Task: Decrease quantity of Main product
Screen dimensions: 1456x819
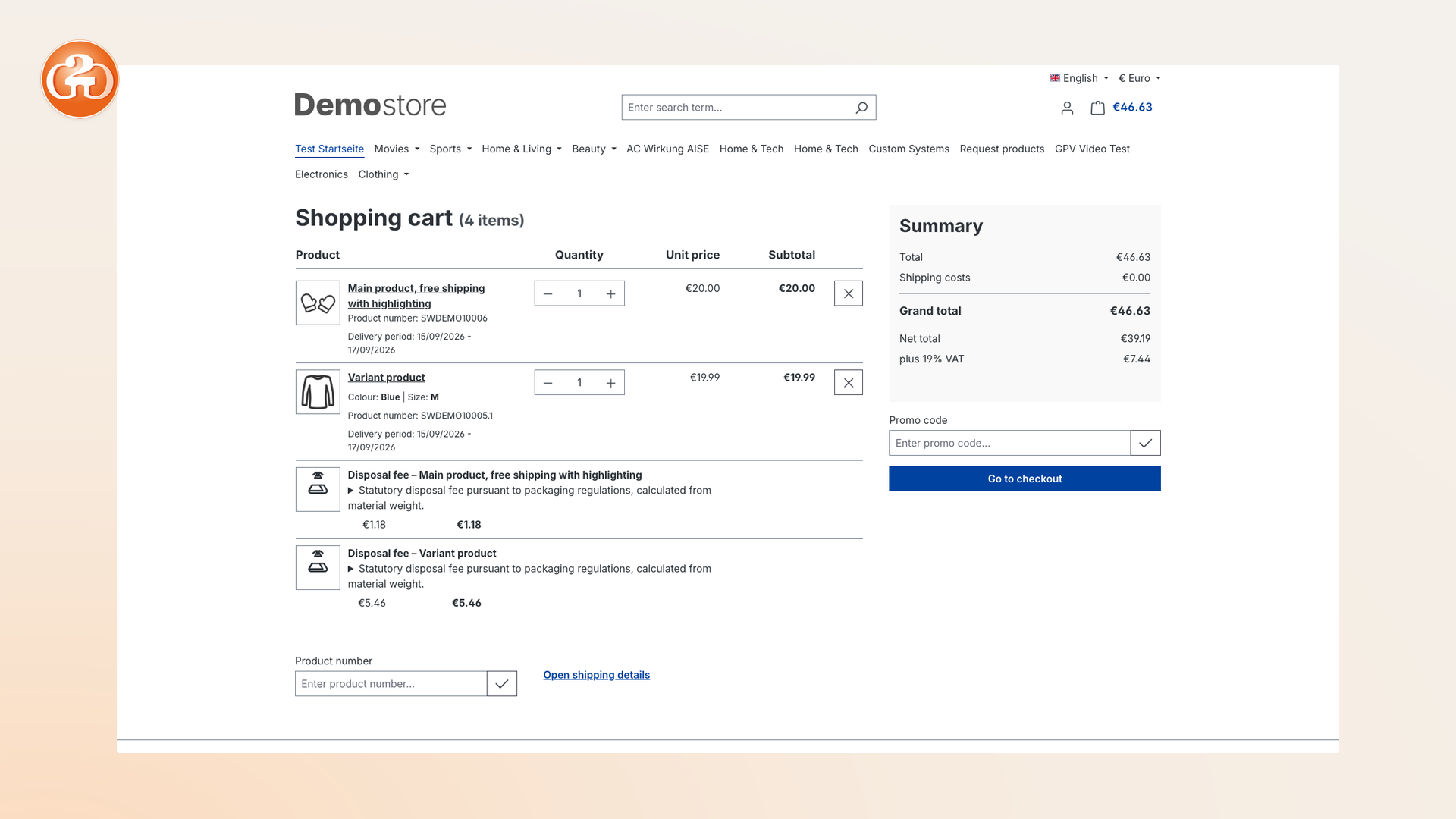Action: [548, 293]
